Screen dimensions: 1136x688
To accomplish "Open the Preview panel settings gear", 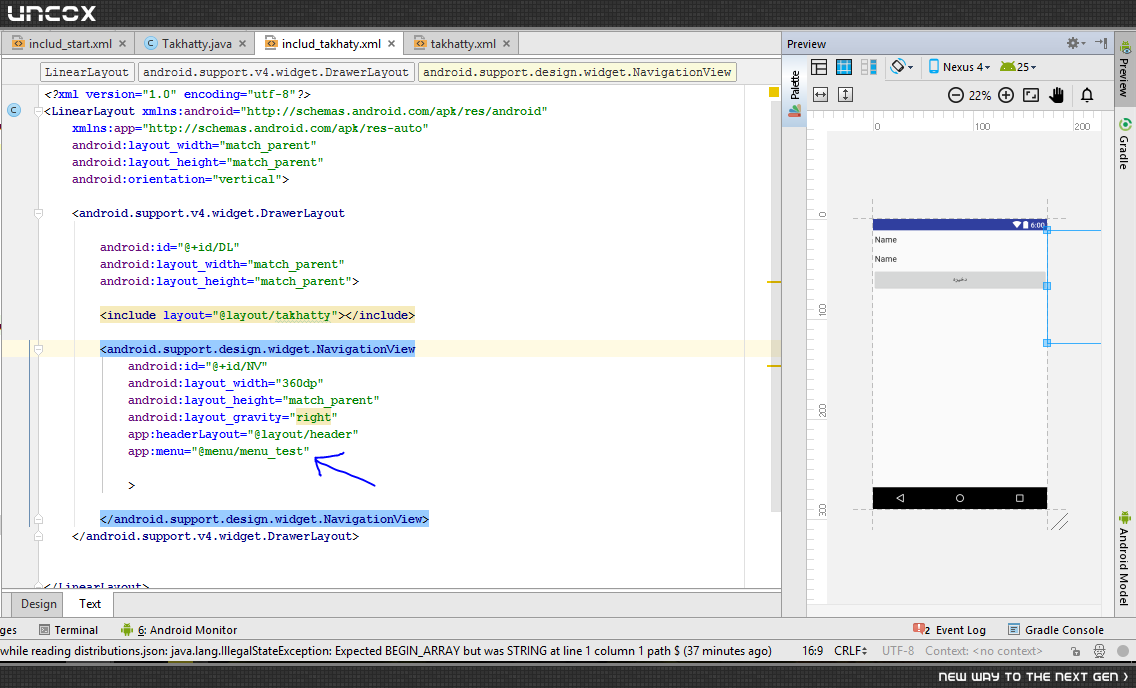I will [x=1075, y=43].
